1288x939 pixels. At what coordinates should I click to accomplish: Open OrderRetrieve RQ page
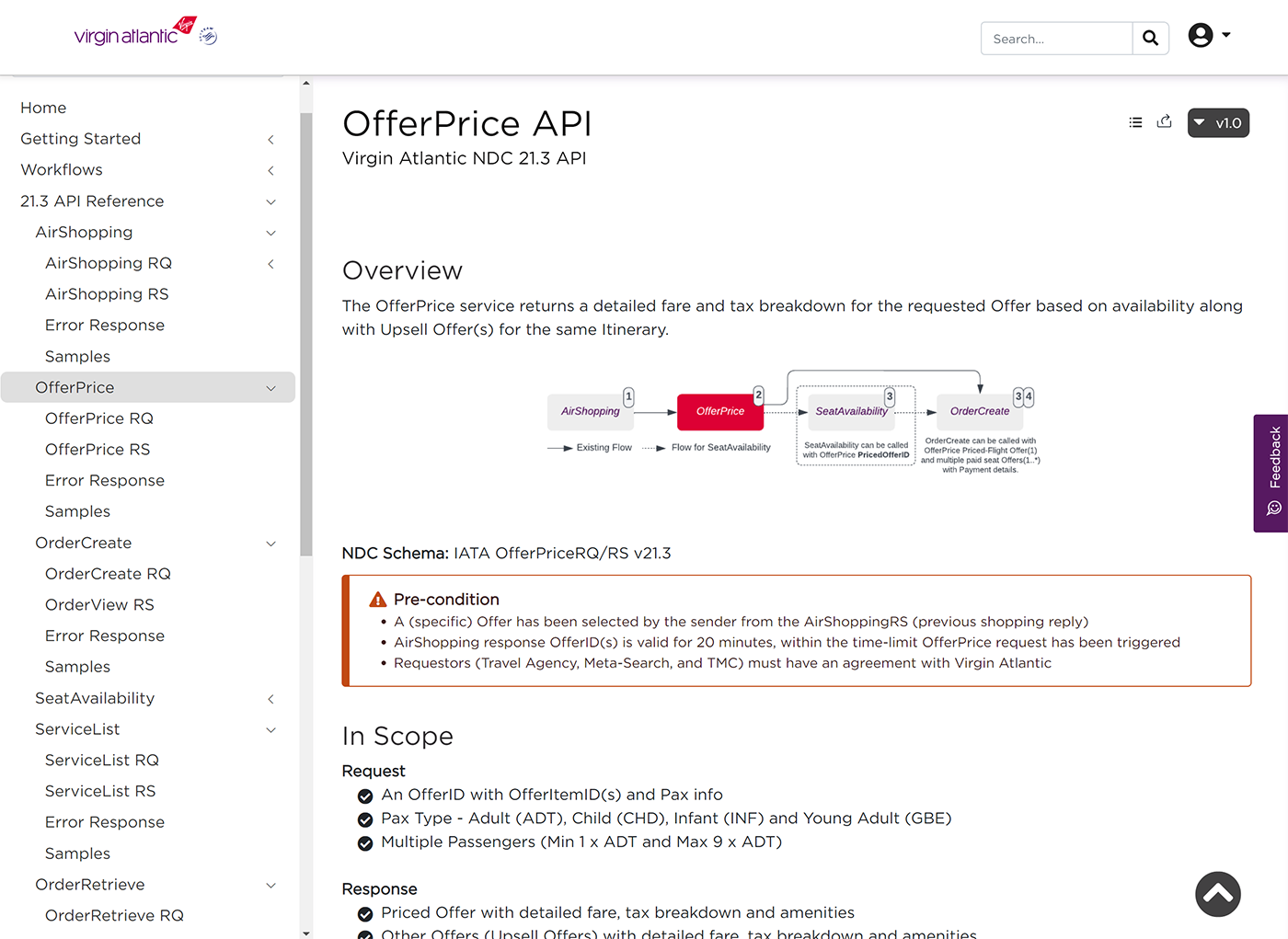pyautogui.click(x=114, y=916)
